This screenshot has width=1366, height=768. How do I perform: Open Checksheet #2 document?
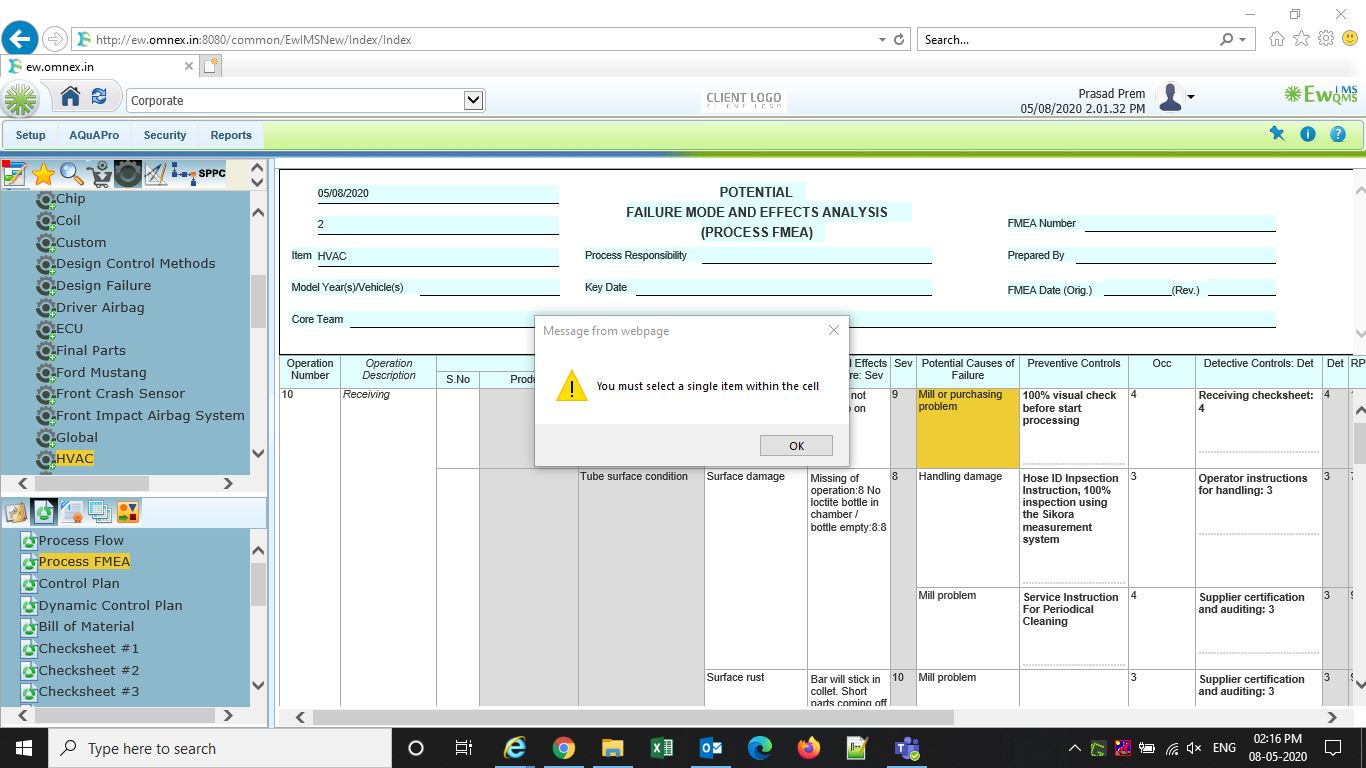point(89,670)
